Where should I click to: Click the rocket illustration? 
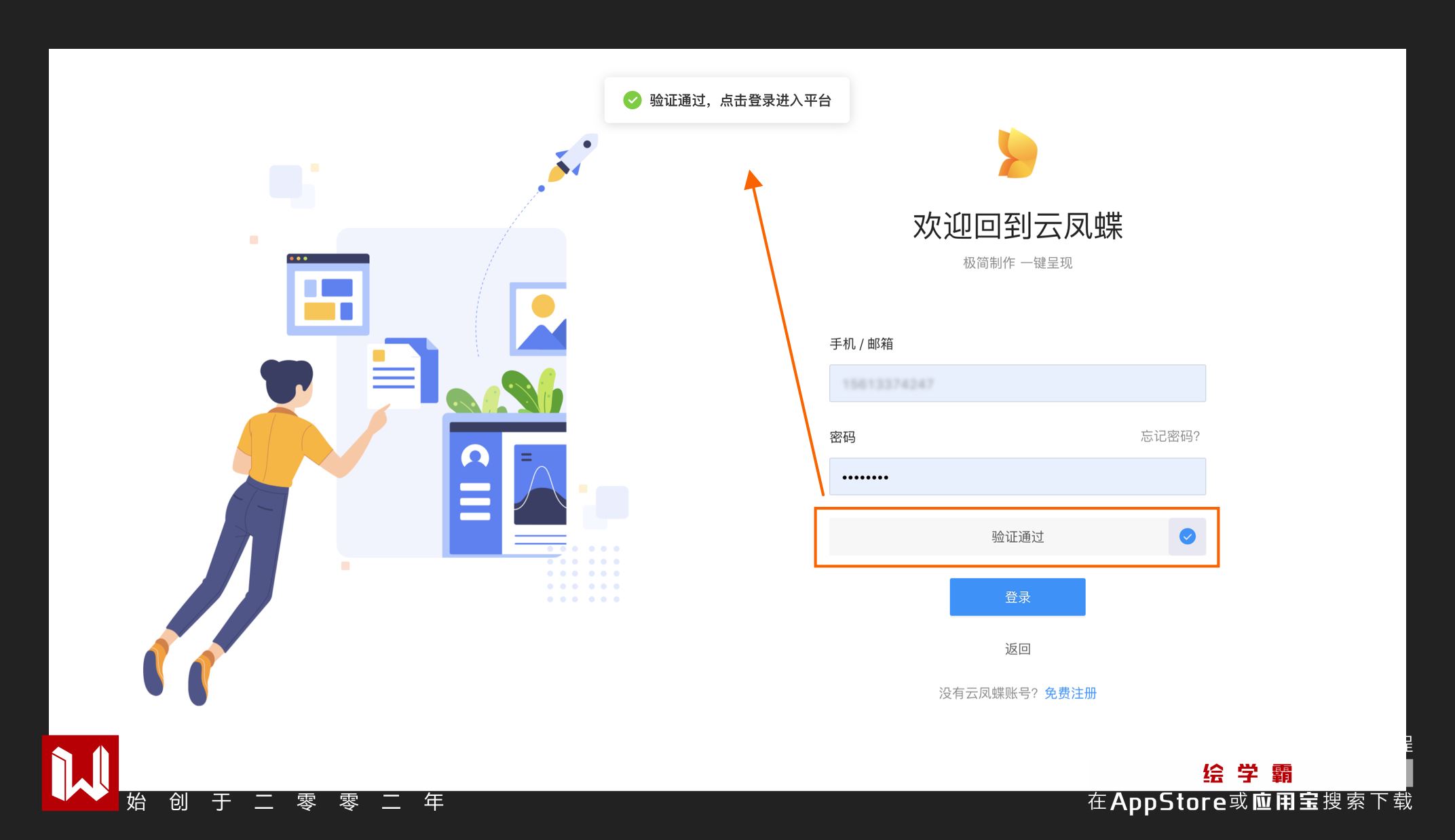tap(573, 157)
